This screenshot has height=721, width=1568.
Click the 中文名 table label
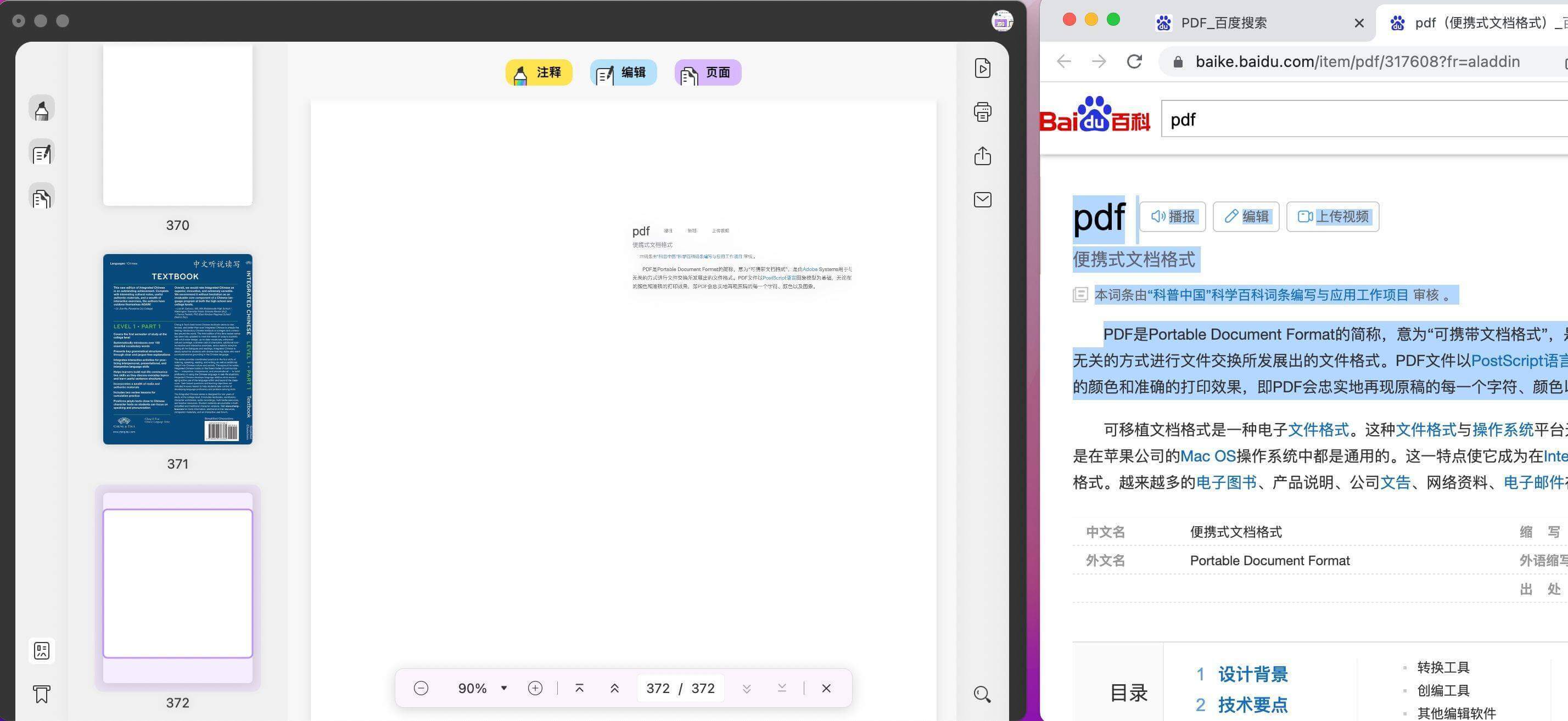point(1105,532)
